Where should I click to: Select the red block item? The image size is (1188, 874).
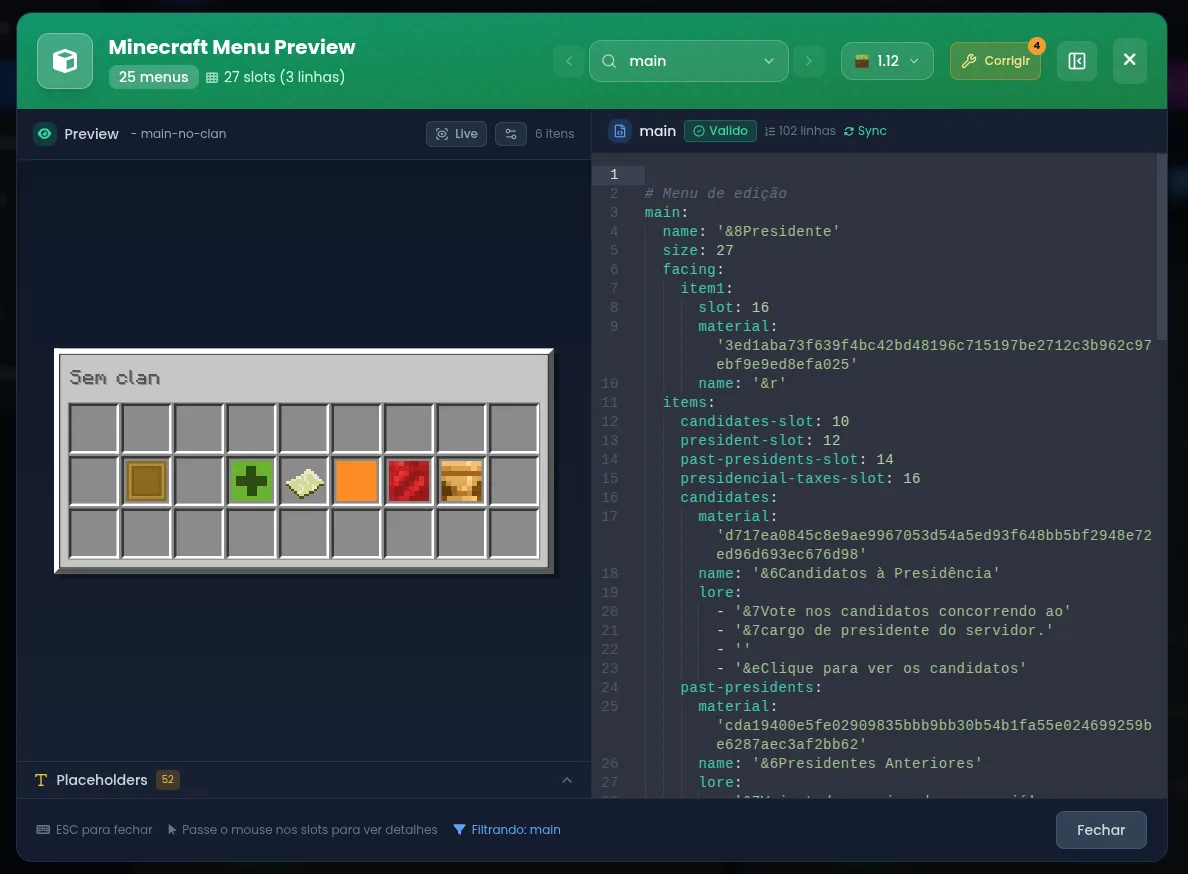tap(409, 481)
